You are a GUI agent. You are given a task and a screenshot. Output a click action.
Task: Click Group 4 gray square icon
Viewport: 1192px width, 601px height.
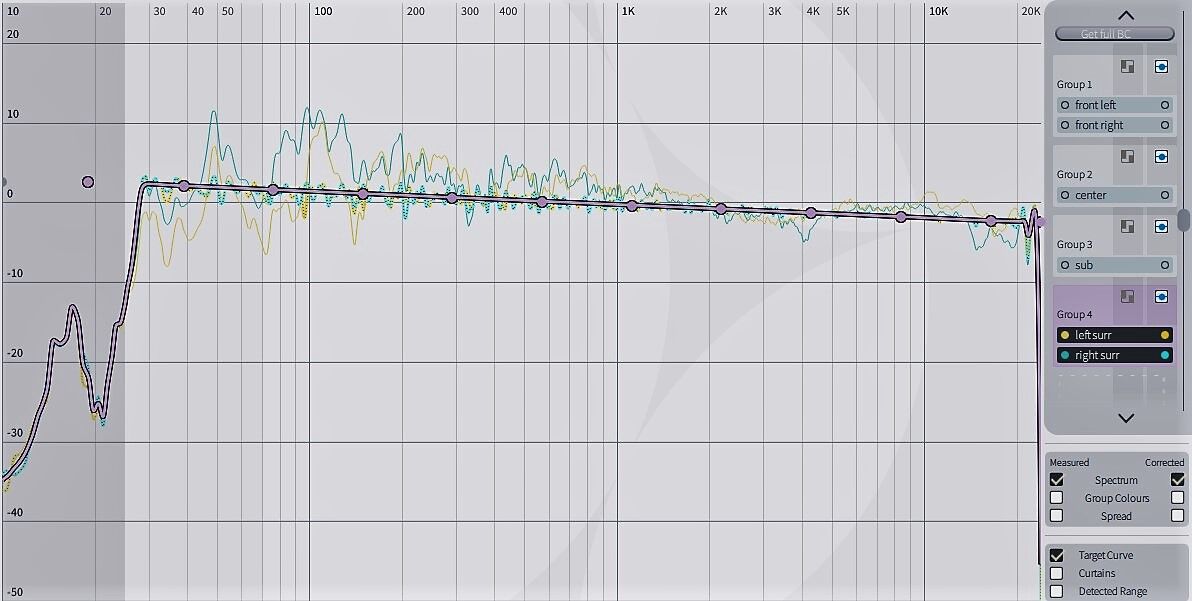1127,296
